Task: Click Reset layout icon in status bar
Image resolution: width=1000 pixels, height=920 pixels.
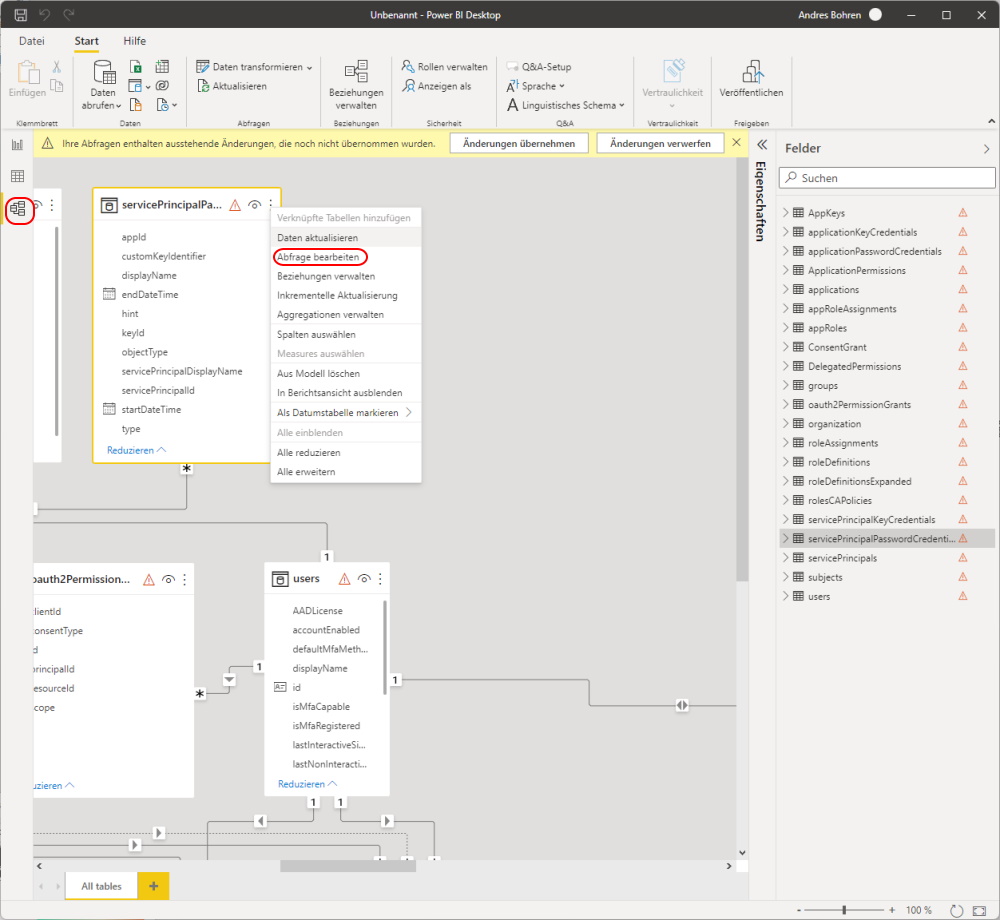Action: (956, 910)
